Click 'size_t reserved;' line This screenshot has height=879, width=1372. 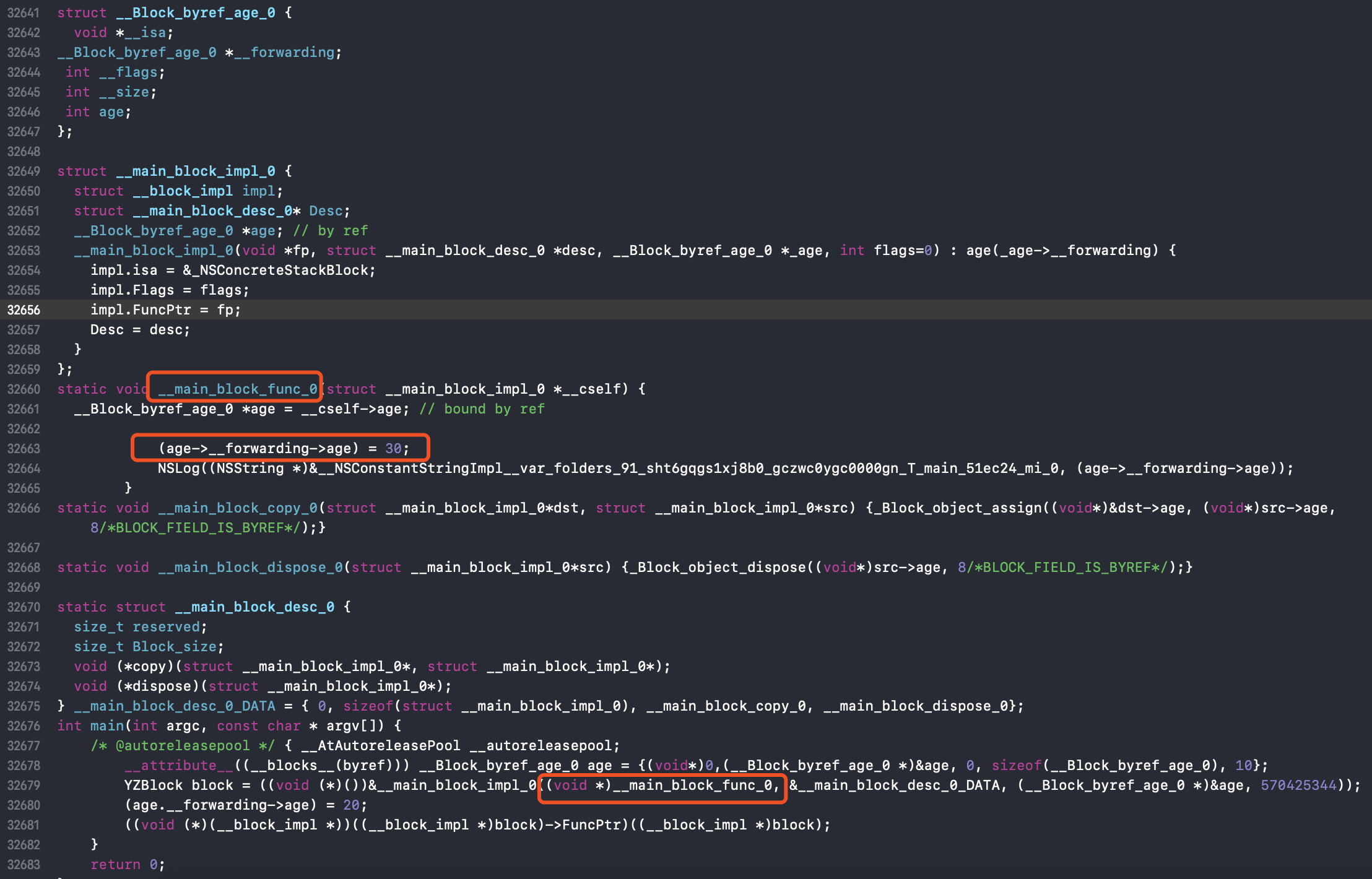pos(141,627)
